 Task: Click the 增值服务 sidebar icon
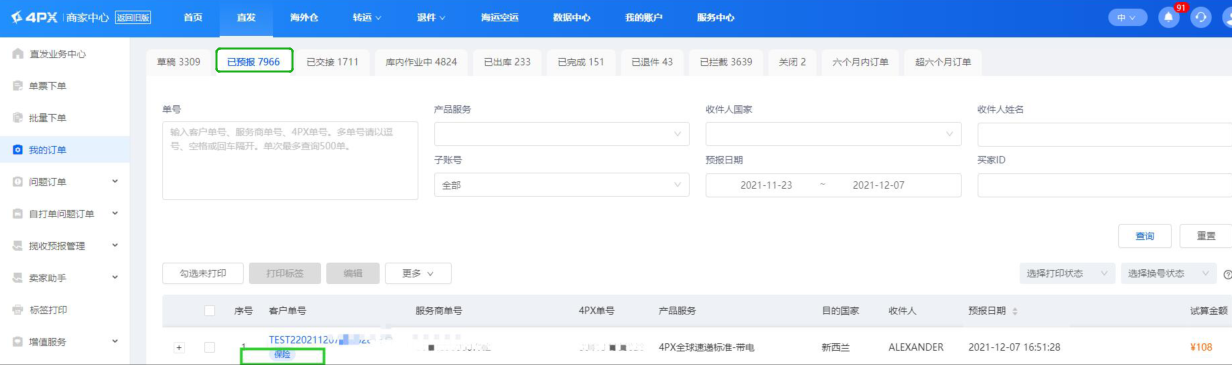(17, 342)
